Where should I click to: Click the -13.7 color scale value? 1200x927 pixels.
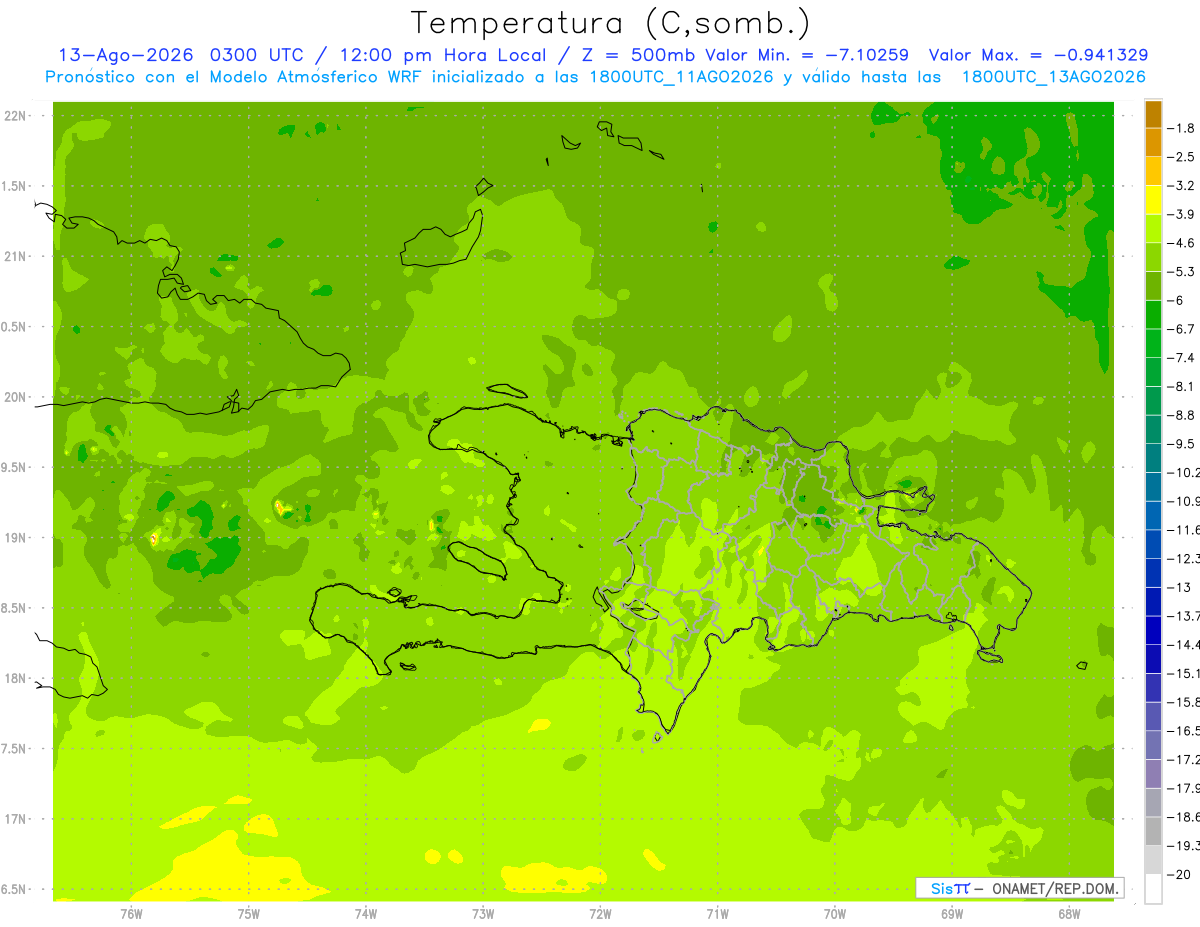coord(1183,616)
